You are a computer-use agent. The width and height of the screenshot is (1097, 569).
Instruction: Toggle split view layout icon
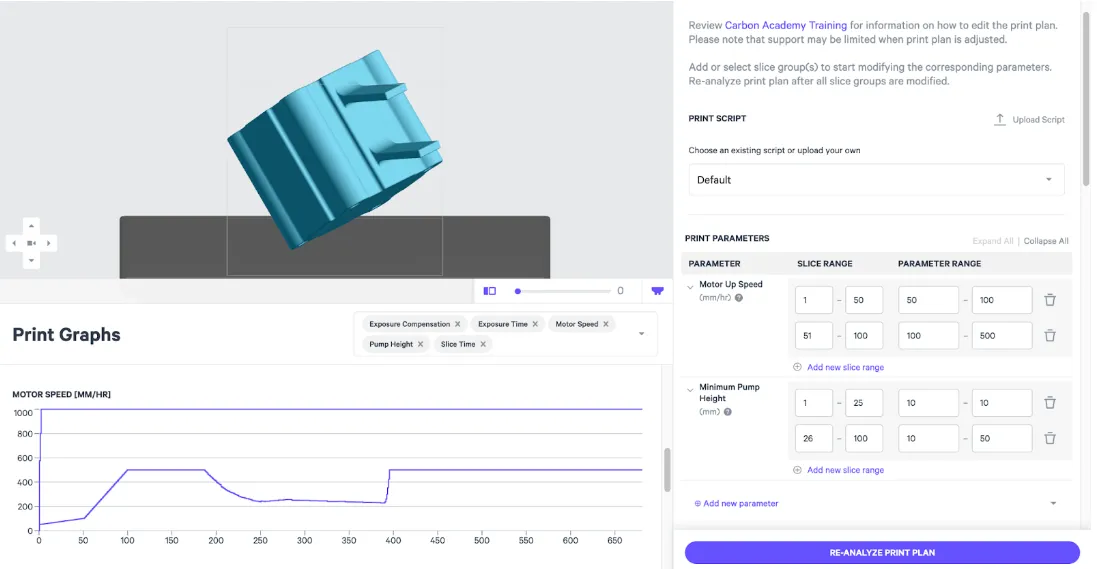pos(490,290)
